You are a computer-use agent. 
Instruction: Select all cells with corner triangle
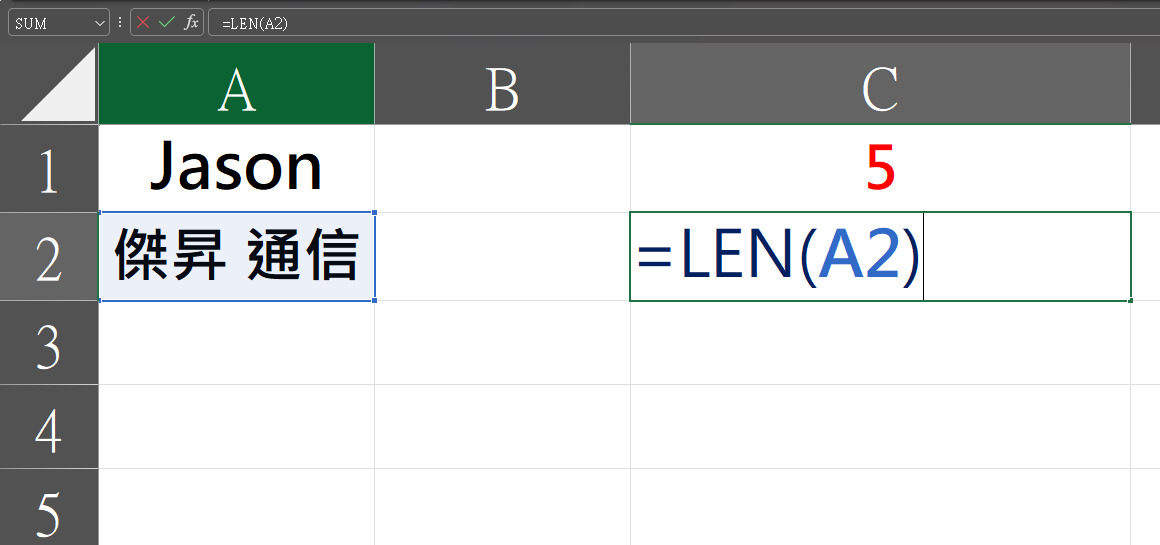tap(58, 84)
